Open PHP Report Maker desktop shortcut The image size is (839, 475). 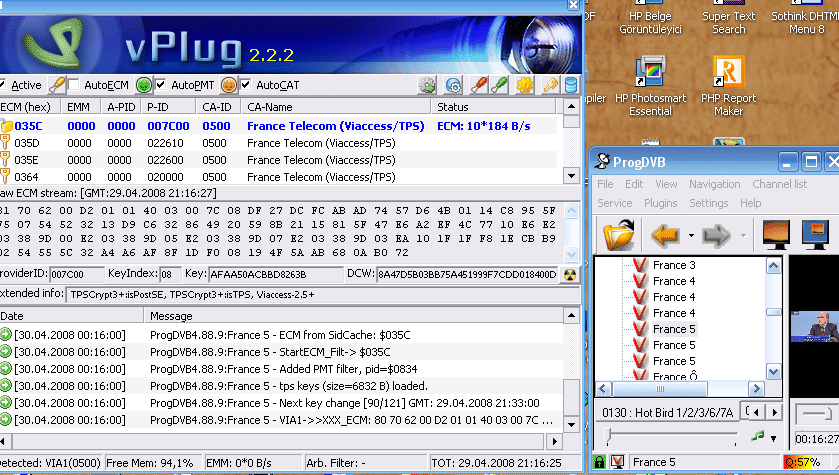pos(728,86)
